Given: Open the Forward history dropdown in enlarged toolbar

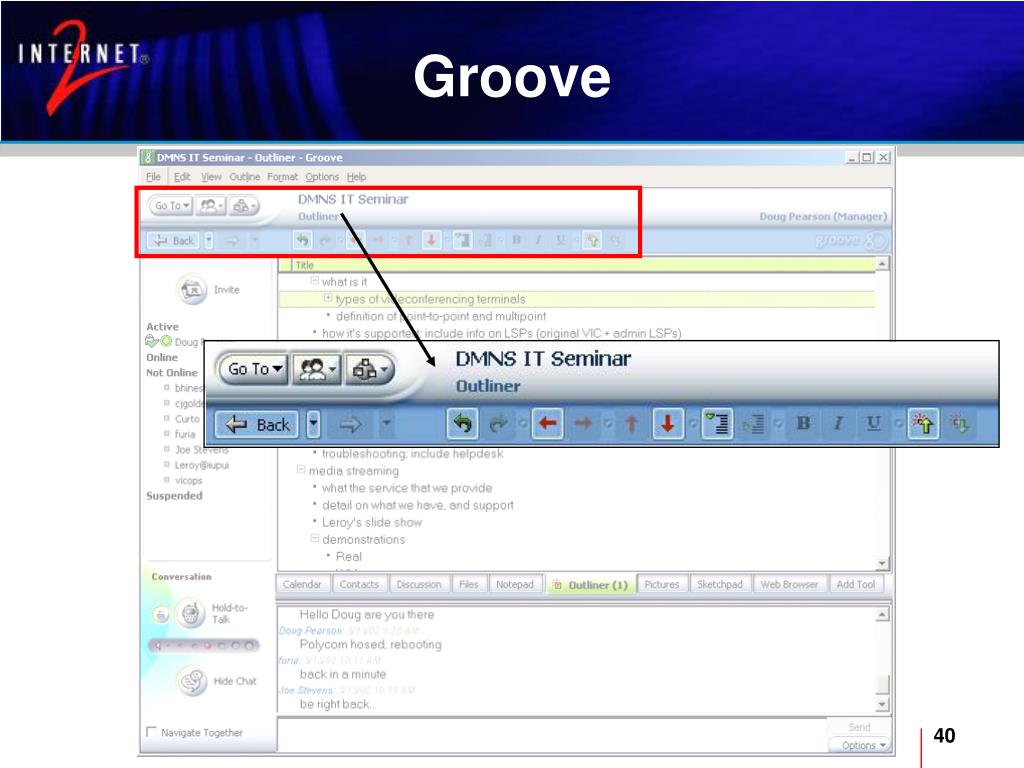Looking at the screenshot, I should click(387, 425).
